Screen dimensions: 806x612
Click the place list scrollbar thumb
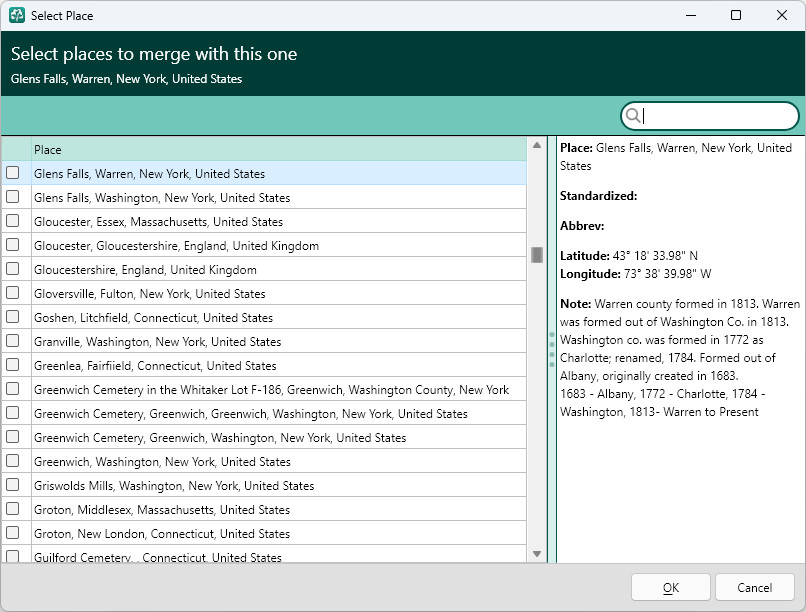click(537, 255)
